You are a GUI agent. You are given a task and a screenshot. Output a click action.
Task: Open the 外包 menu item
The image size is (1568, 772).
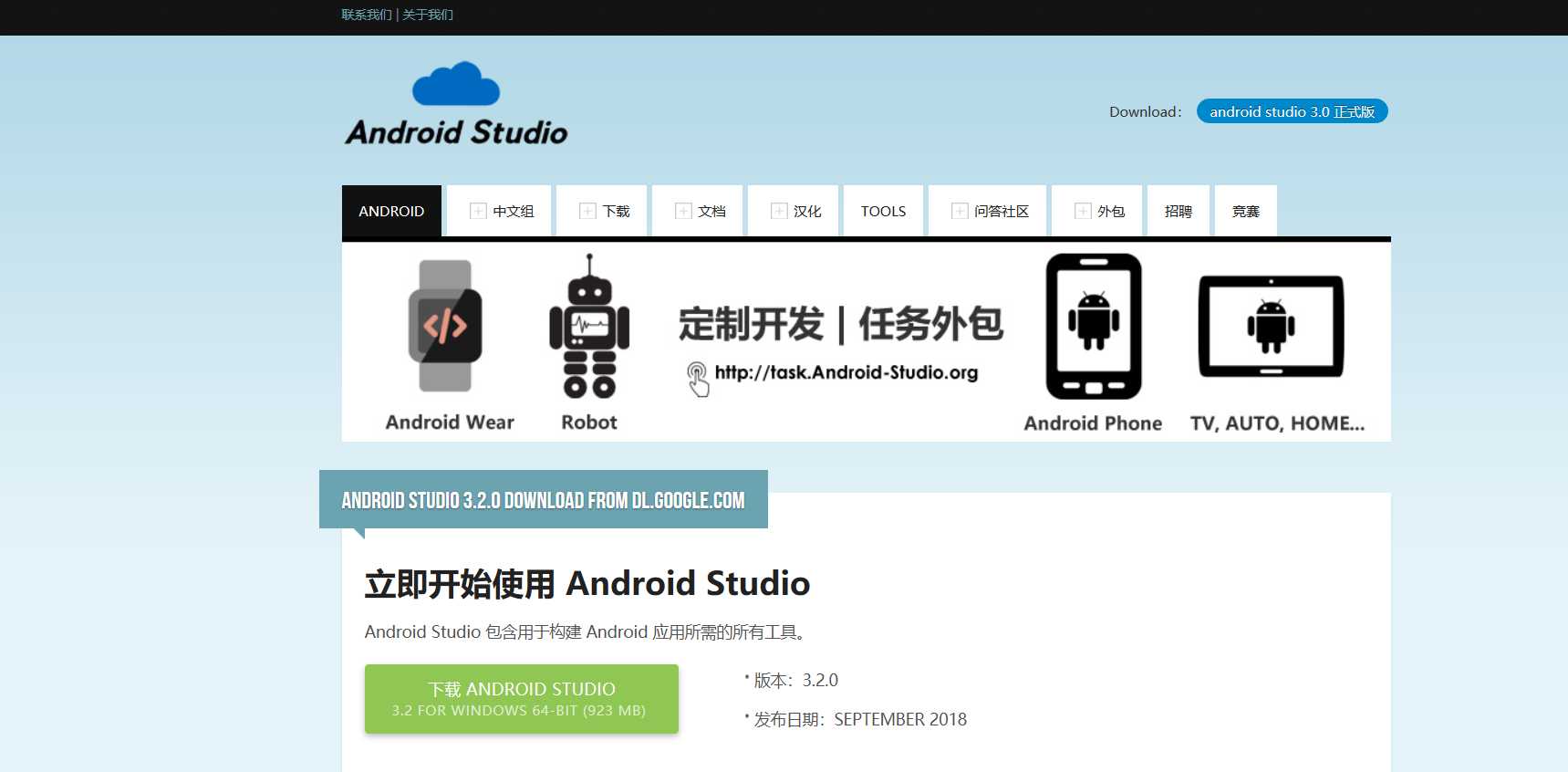point(1097,211)
